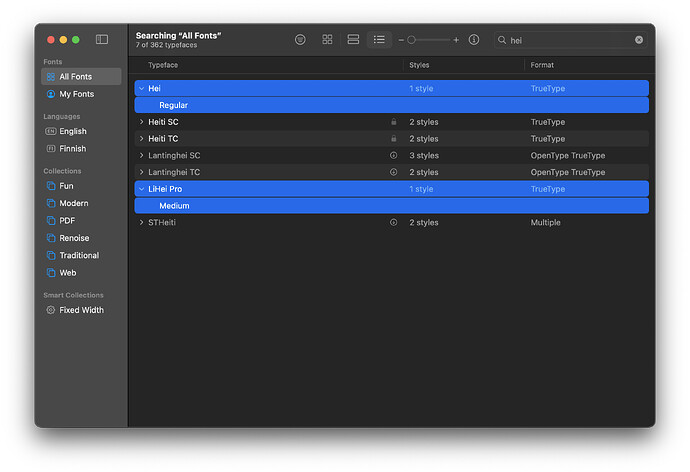Click the lock icon on Heiti TC

pos(393,139)
